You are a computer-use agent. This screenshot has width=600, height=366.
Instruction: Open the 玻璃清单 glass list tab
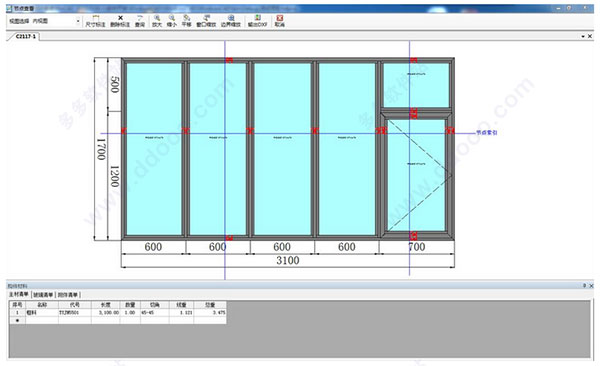click(43, 295)
